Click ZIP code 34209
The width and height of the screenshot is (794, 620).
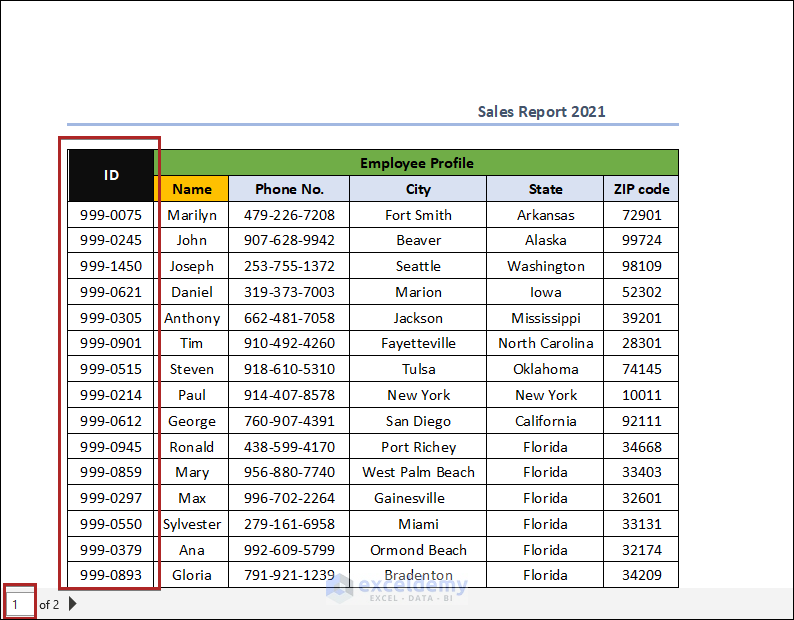641,574
